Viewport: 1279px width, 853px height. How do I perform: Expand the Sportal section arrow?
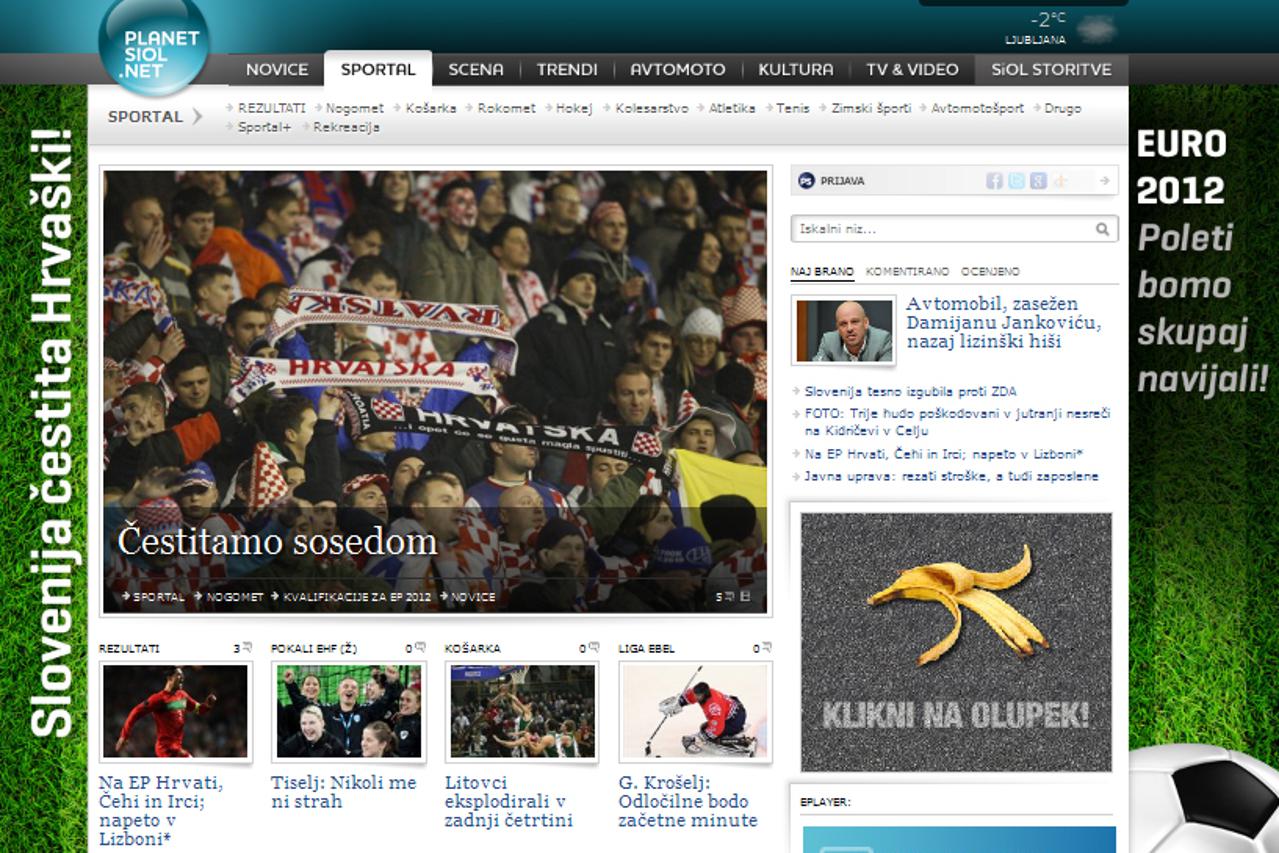tap(197, 116)
